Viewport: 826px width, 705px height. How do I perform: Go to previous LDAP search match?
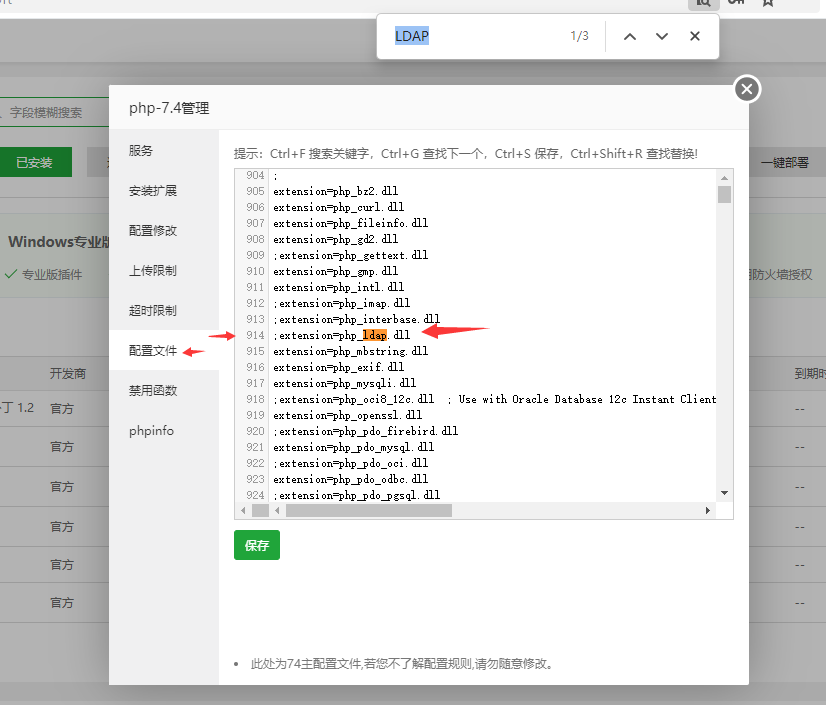pos(629,36)
